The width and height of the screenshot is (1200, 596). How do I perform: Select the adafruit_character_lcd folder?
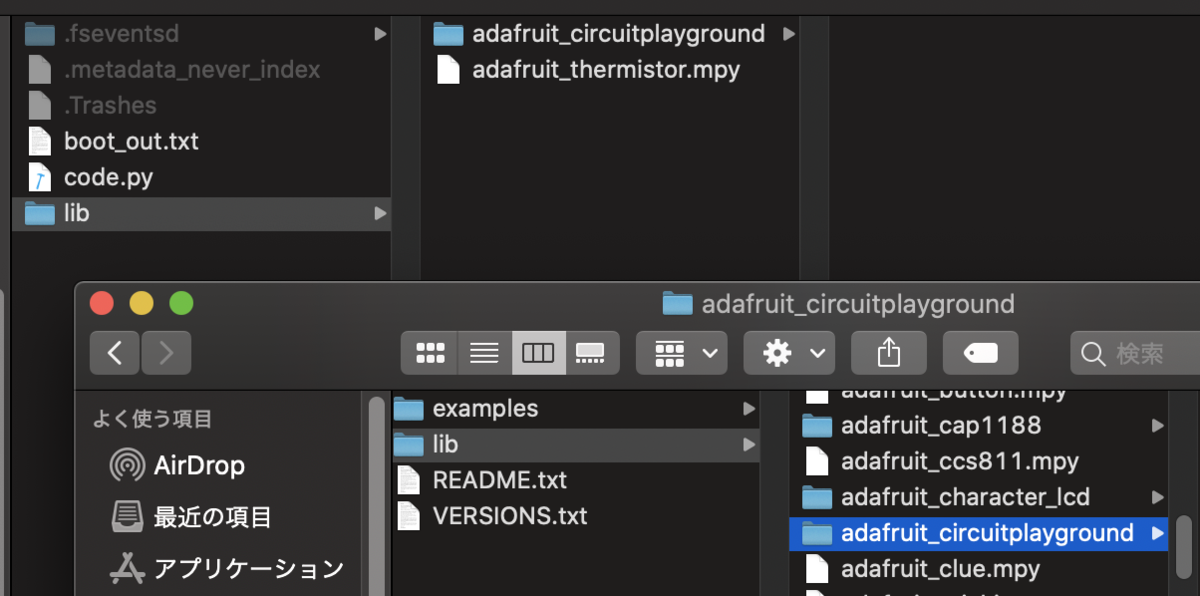979,497
